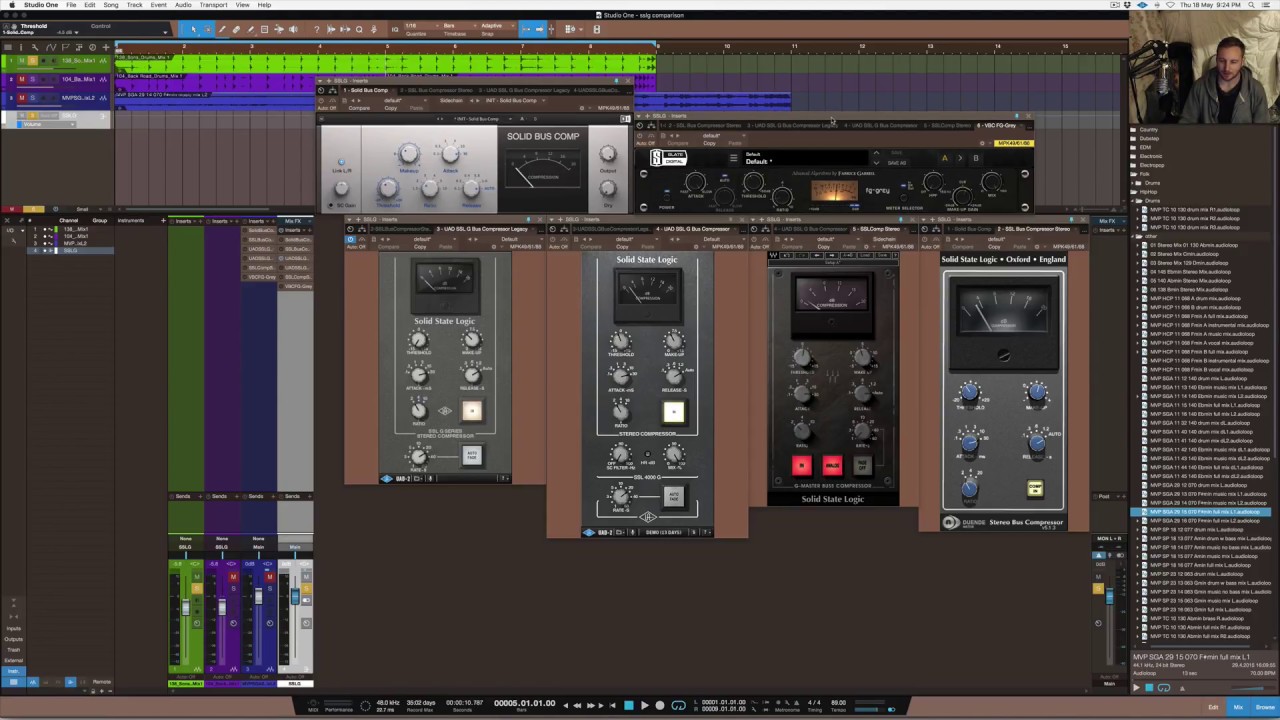Click the question mark help icon in toolbar
The width and height of the screenshot is (1280, 720).
317,29
